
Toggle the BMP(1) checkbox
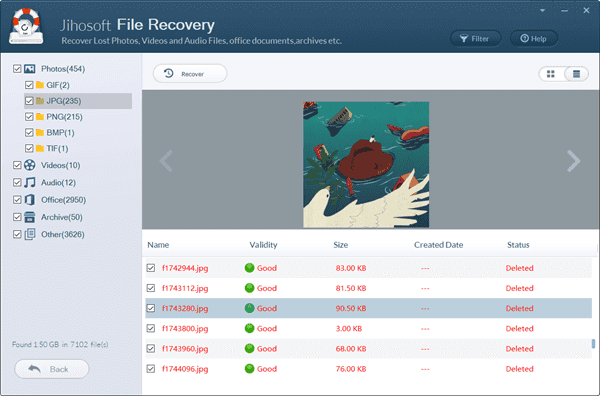29,133
